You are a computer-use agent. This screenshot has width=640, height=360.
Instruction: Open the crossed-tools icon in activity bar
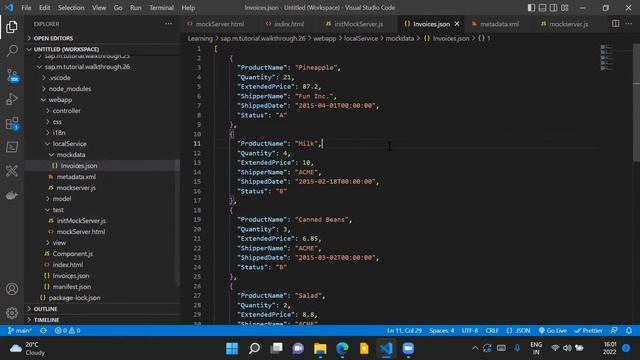point(12,171)
